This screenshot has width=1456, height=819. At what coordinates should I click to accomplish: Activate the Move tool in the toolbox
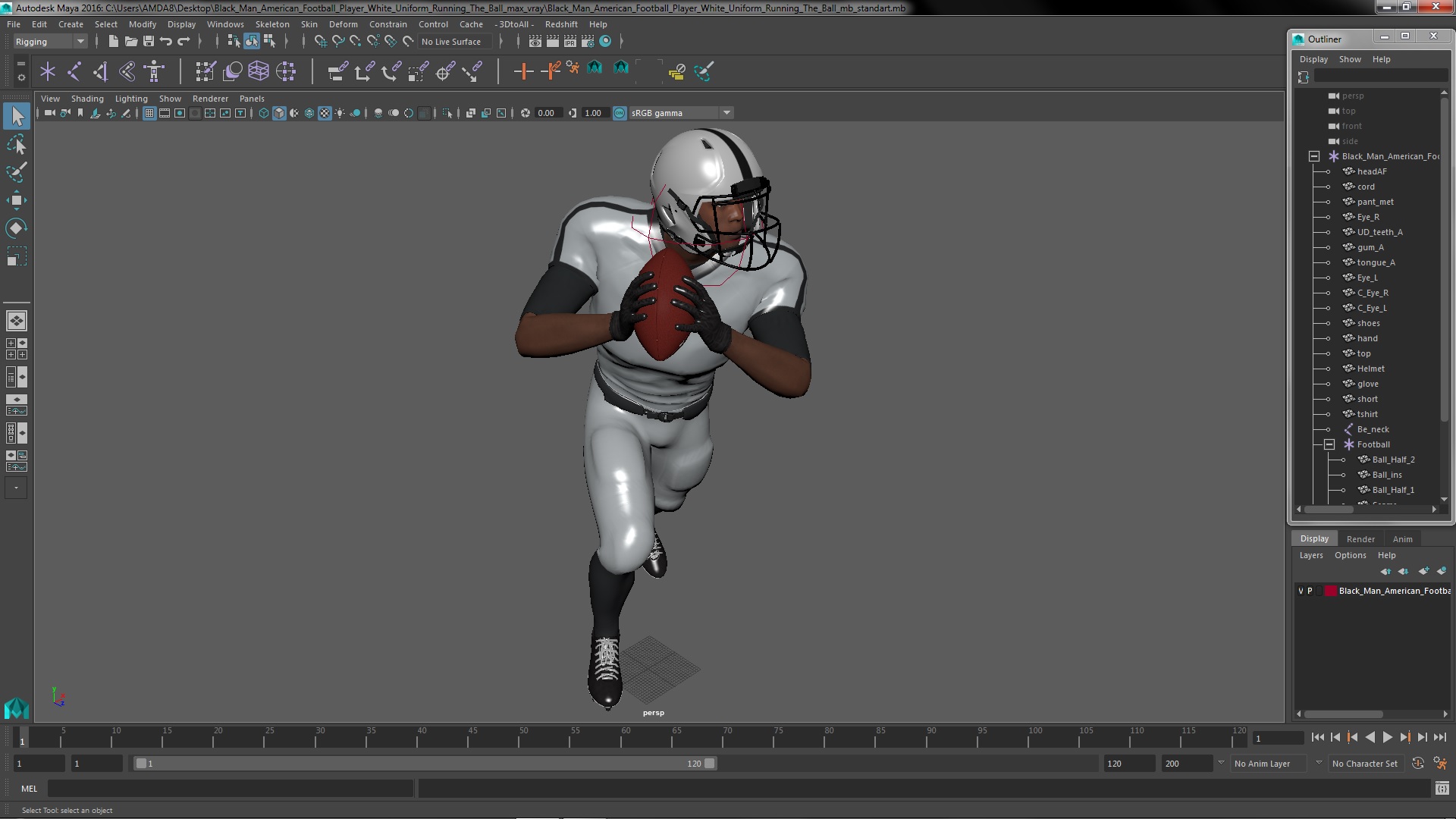click(x=17, y=200)
